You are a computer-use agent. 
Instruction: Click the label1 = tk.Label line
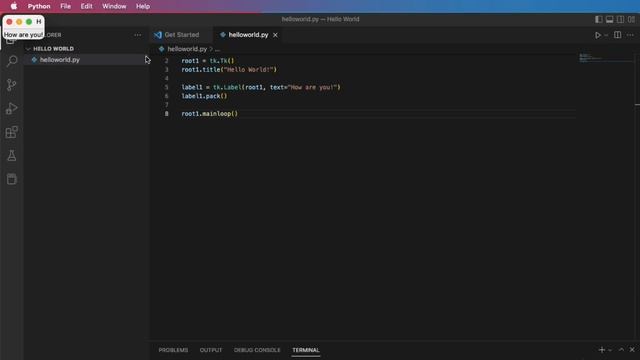[261, 87]
